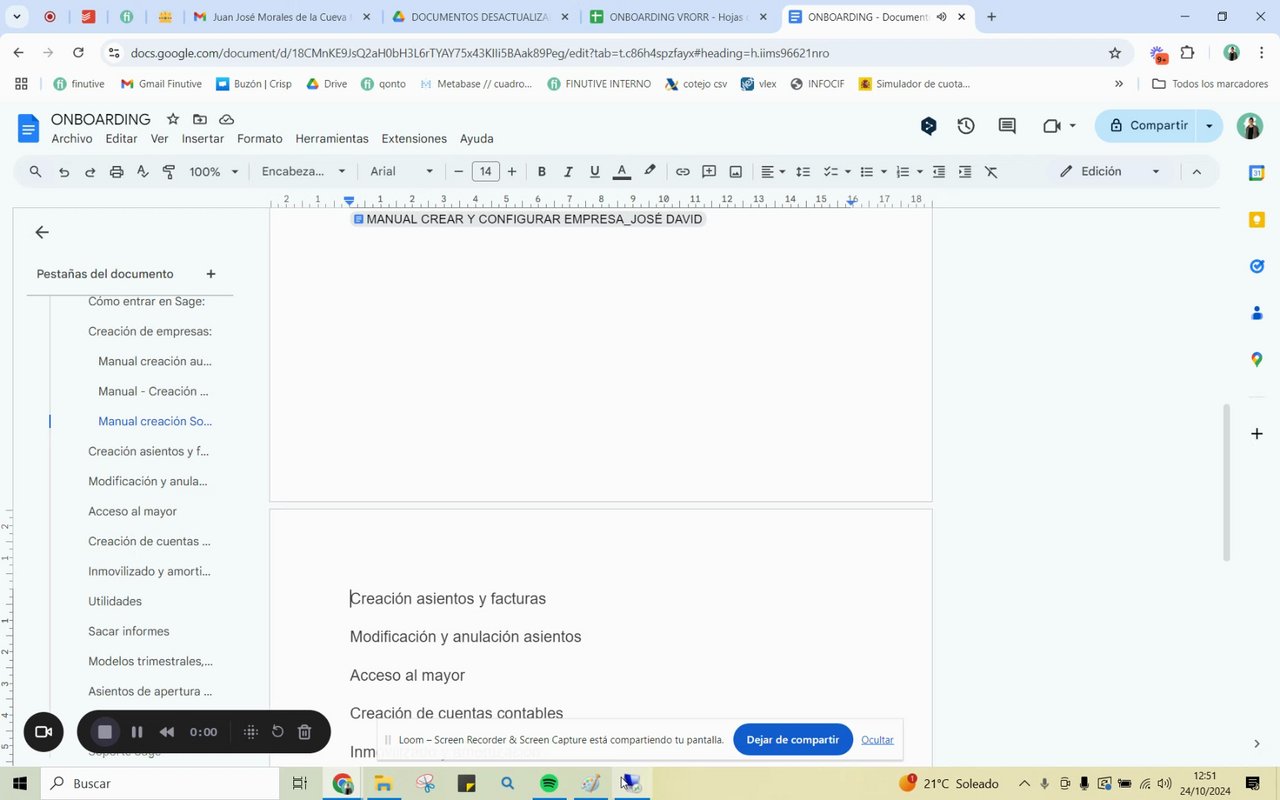Open the Edición mode dropdown
1280x800 pixels.
(1110, 172)
